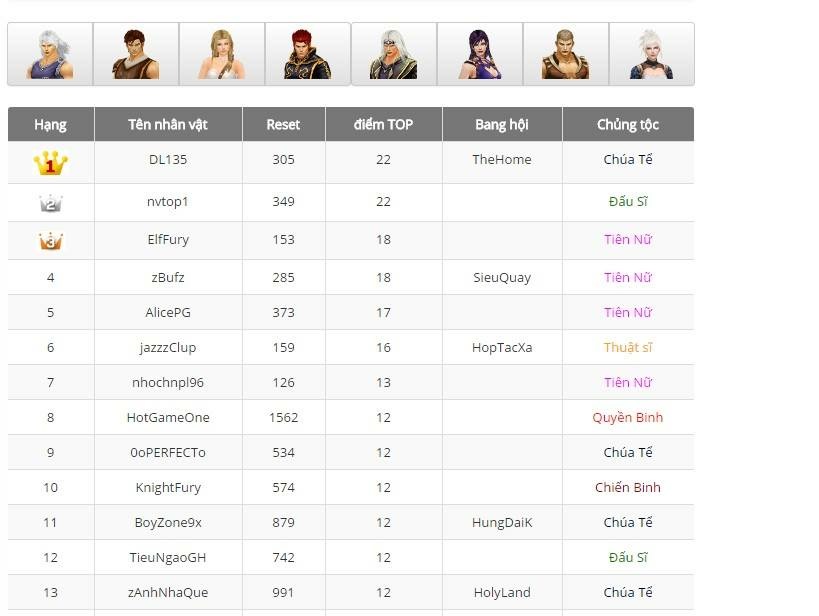The height and width of the screenshot is (616, 819).
Task: Pick the blonde female character portrait
Action: click(222, 55)
